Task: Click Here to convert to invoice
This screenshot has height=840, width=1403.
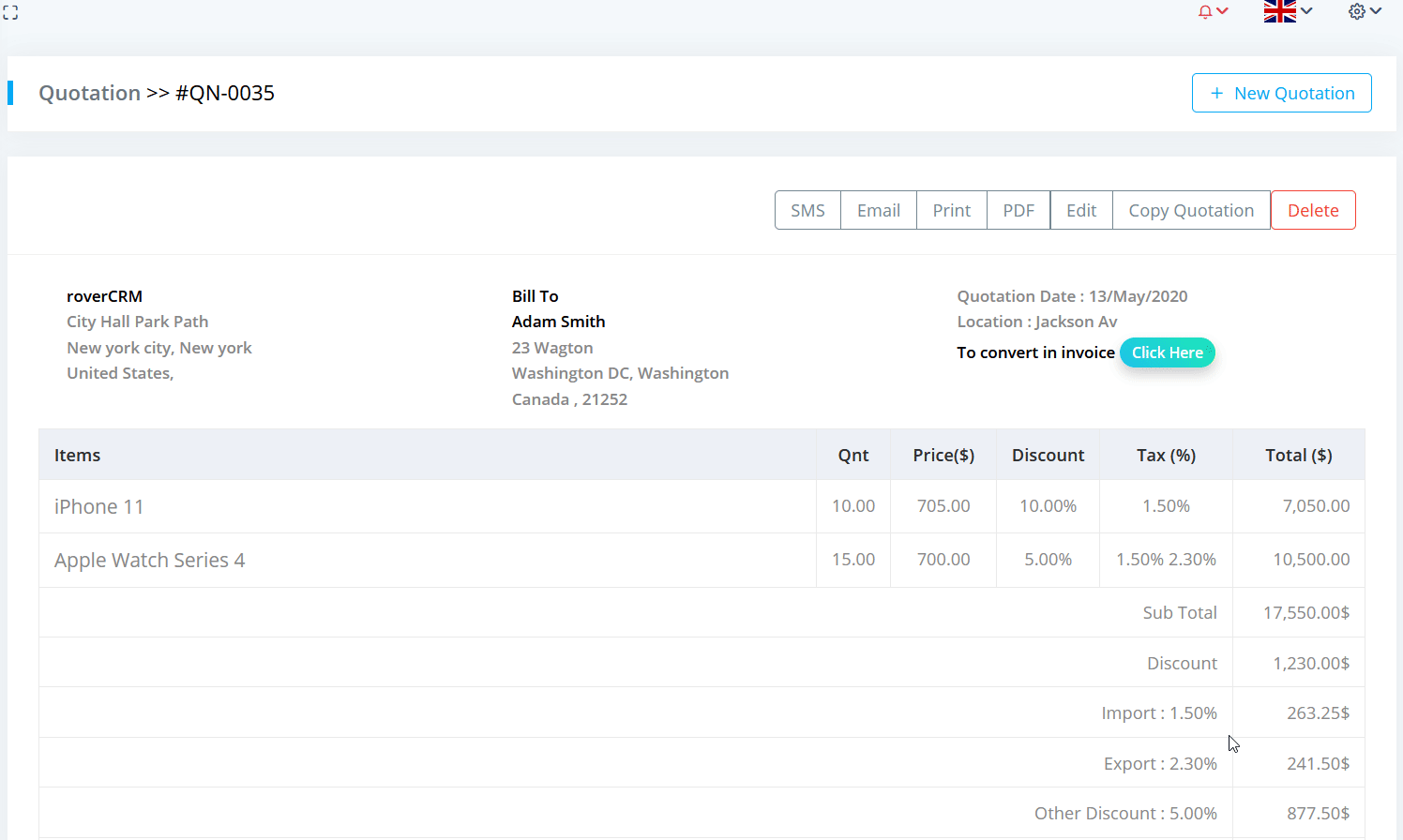Action: 1167,352
